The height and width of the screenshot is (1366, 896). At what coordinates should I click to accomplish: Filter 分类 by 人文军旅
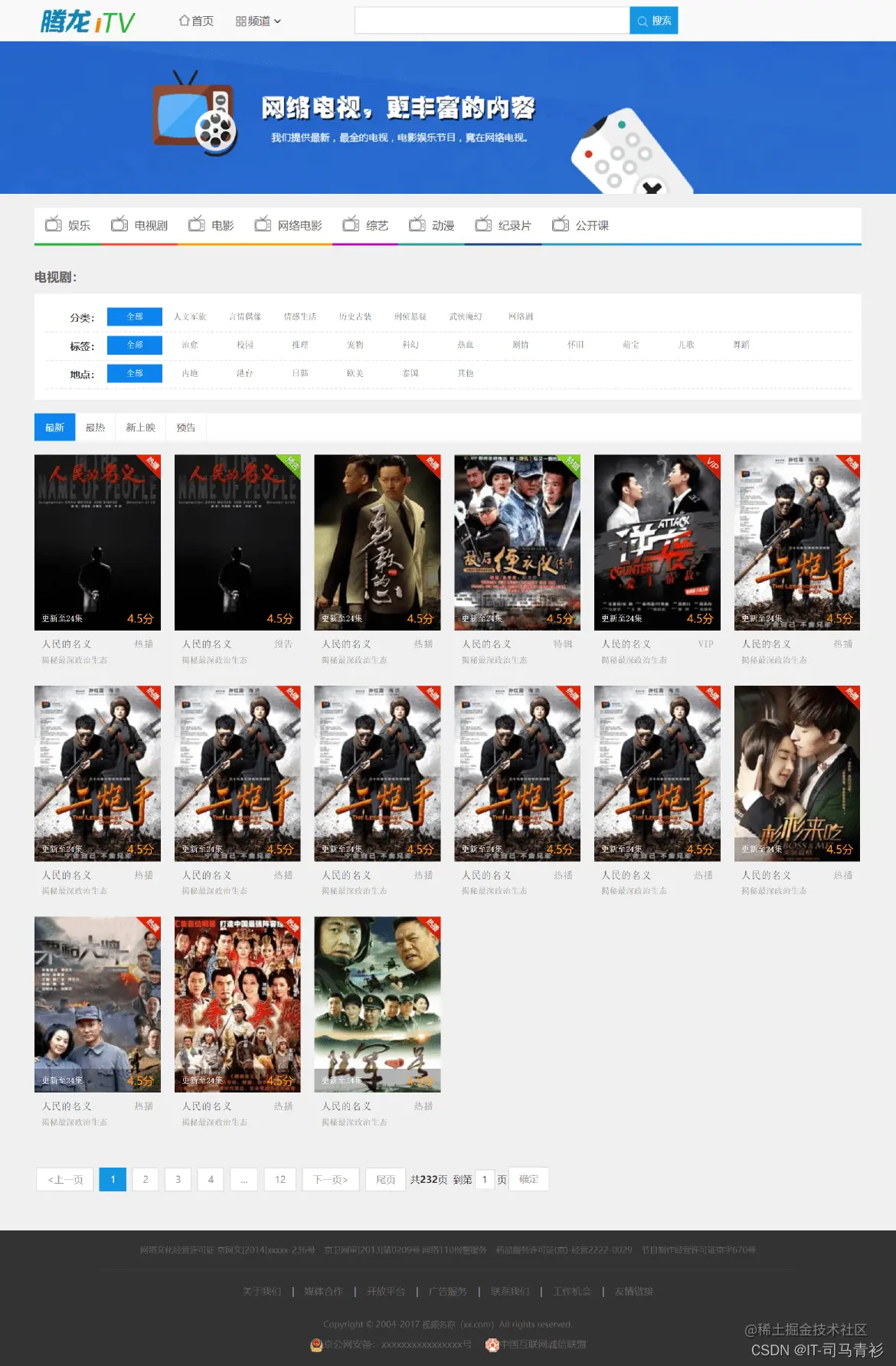(190, 316)
